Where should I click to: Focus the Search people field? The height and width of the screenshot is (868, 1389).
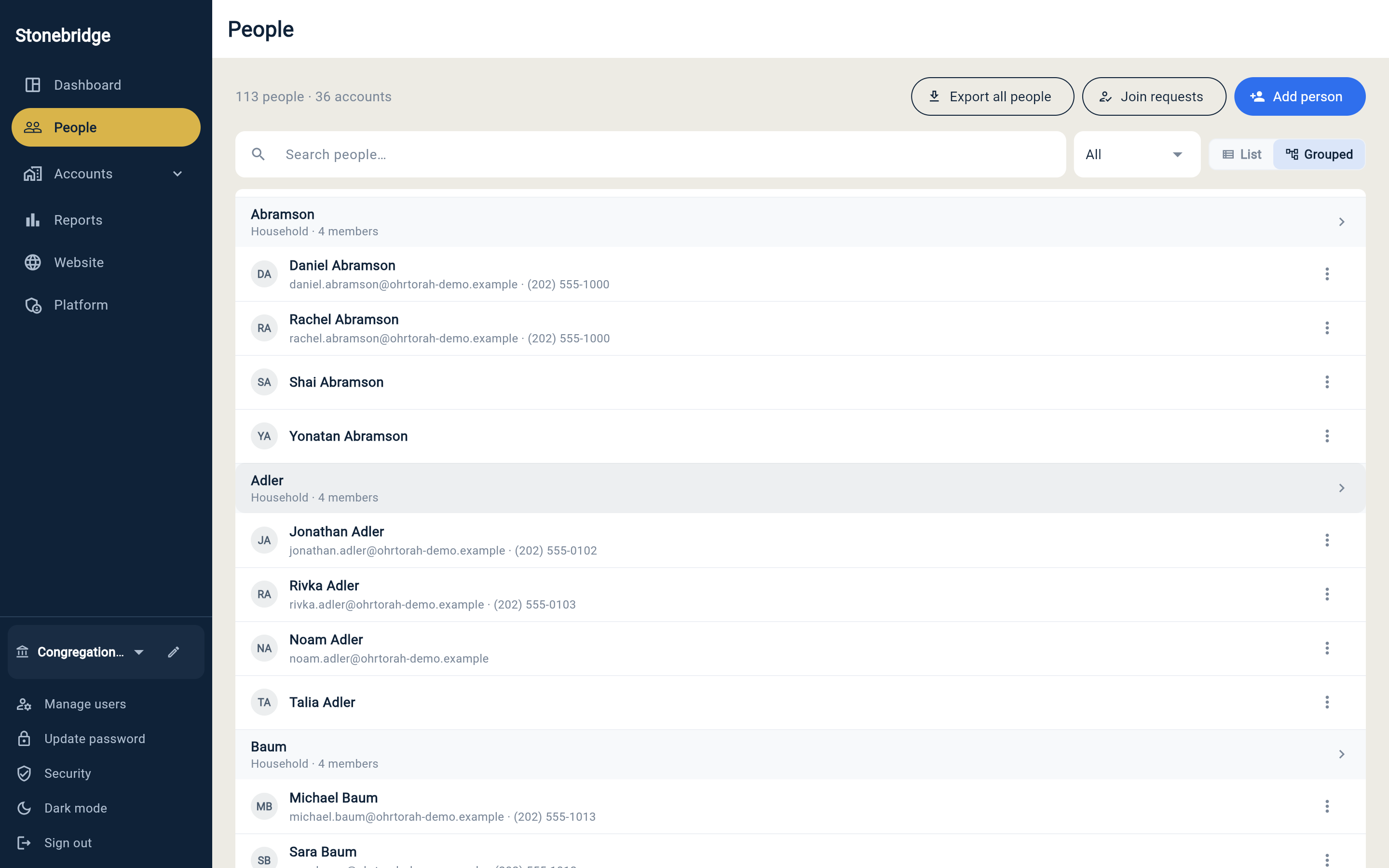650,154
